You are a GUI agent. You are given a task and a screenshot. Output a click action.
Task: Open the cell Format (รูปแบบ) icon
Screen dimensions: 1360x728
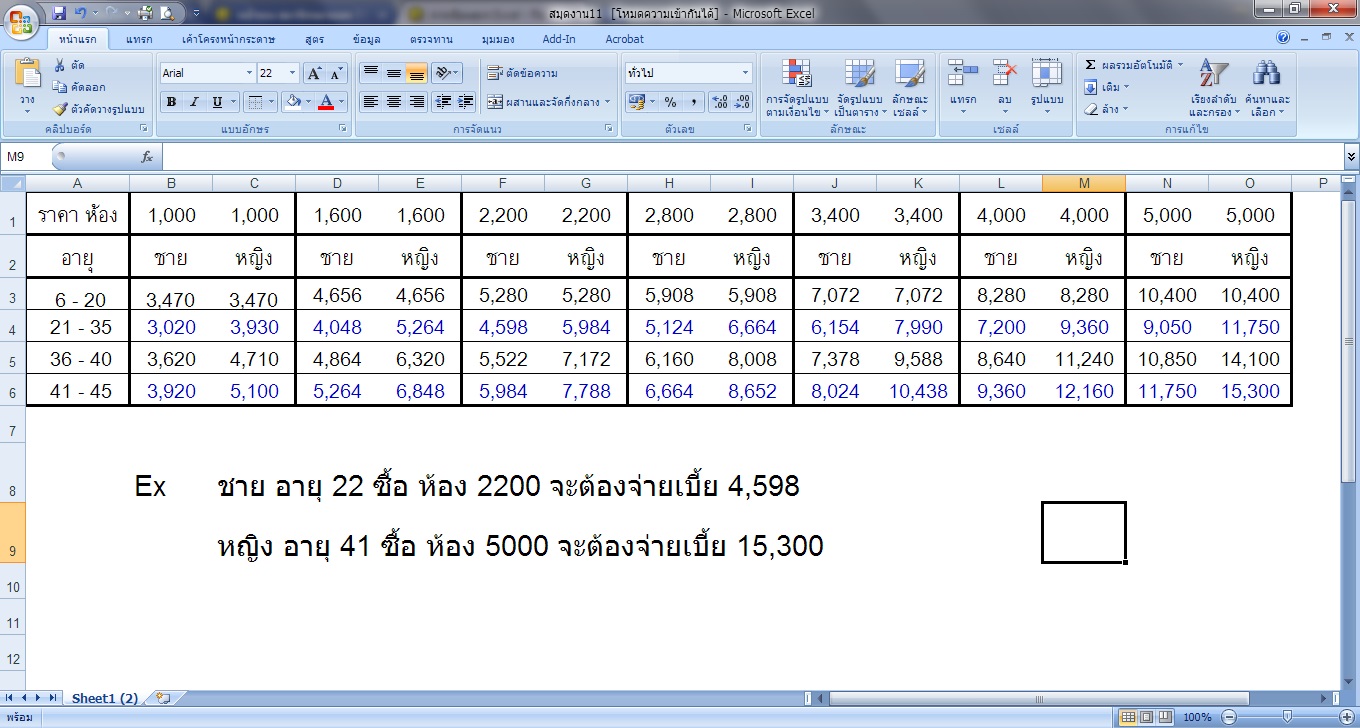click(x=1046, y=73)
